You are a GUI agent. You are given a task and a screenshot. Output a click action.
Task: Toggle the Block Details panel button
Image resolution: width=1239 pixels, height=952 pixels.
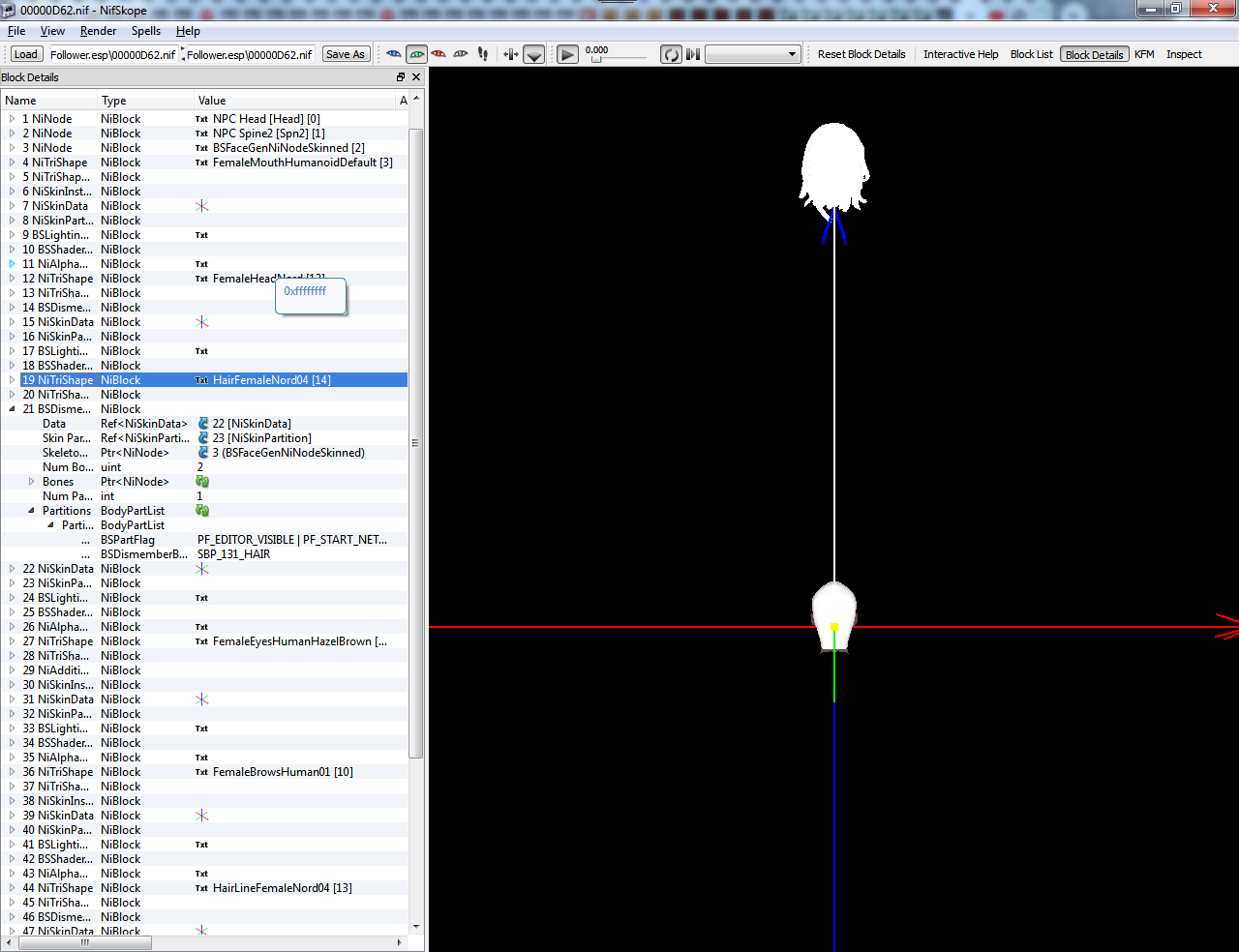click(1095, 54)
